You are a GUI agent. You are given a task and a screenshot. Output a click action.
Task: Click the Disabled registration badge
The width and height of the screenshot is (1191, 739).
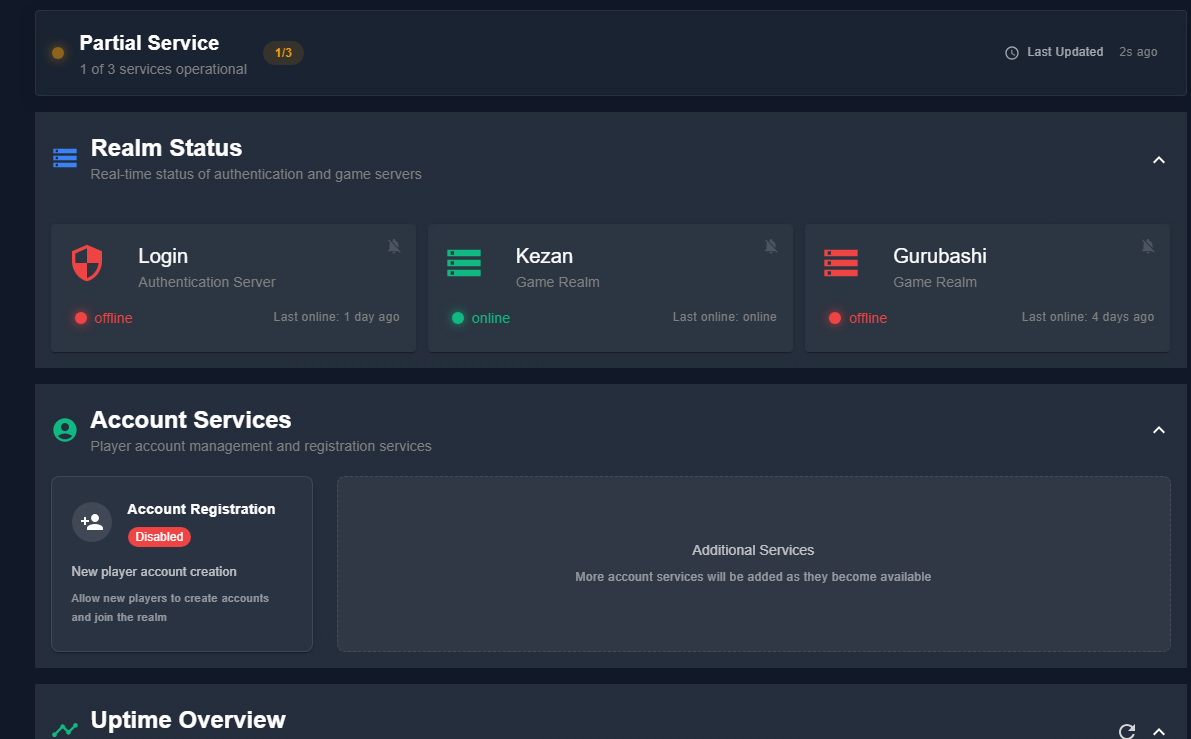160,537
